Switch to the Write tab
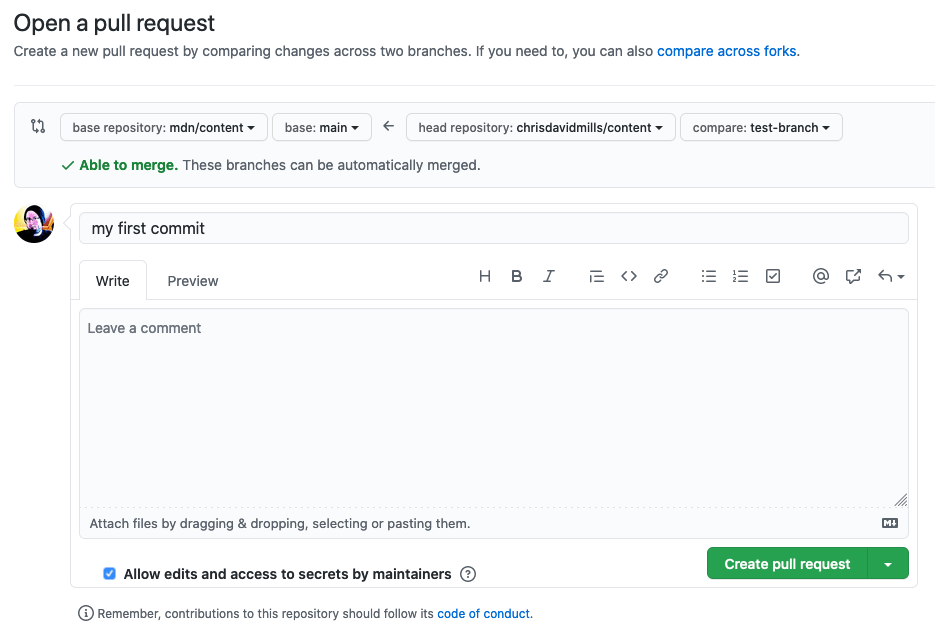 tap(113, 281)
